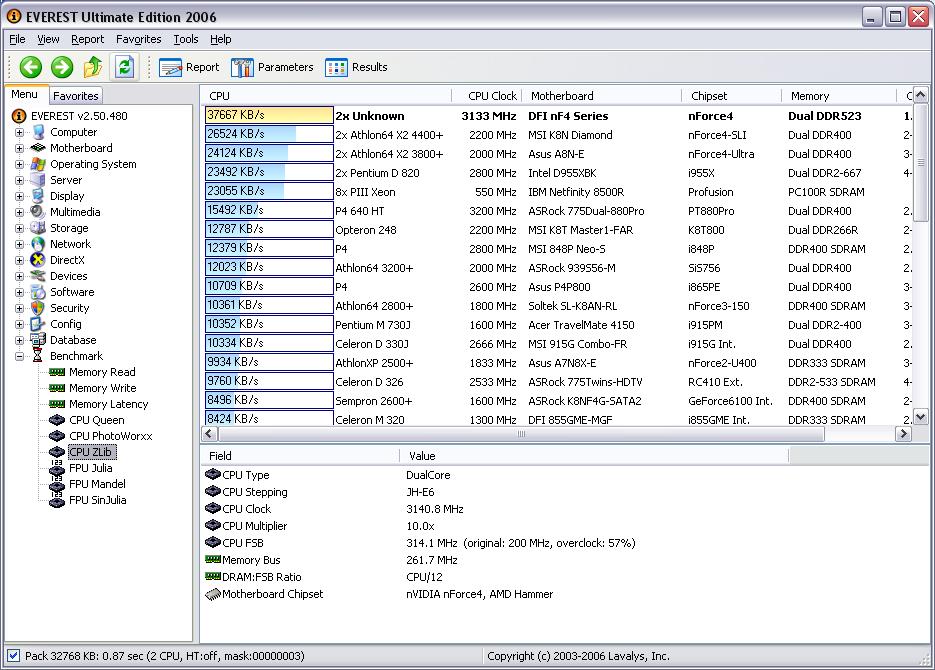Select the Network tree icon
Viewport: 935px width, 670px height.
pyautogui.click(x=38, y=244)
